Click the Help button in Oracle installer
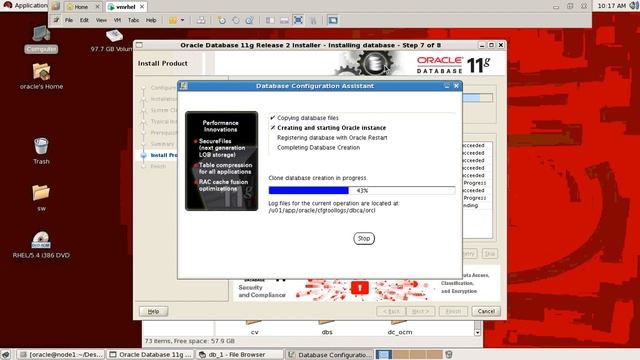The height and width of the screenshot is (360, 640). coord(153,311)
